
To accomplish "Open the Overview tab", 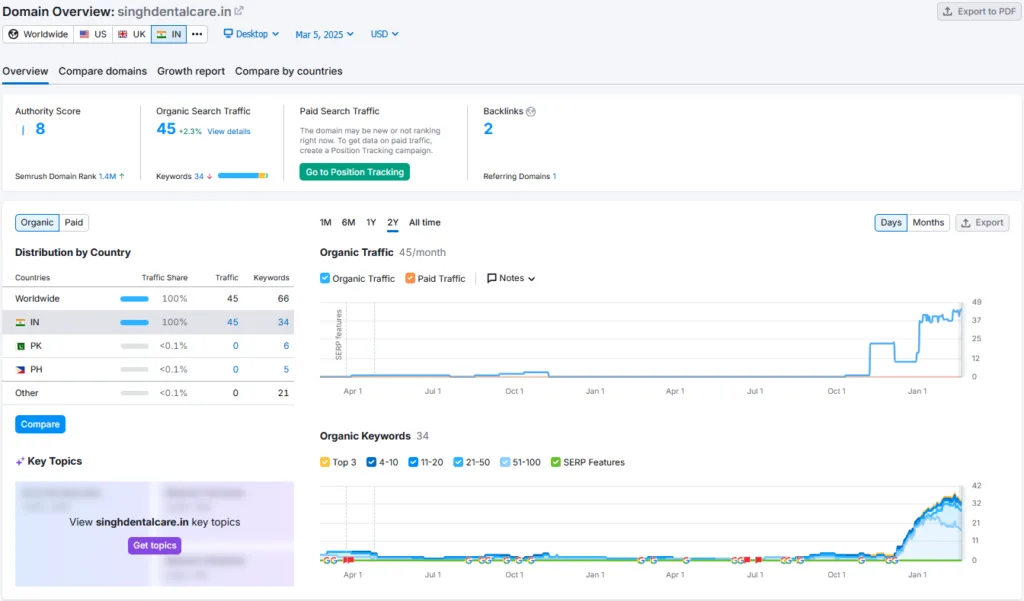I will tap(25, 71).
